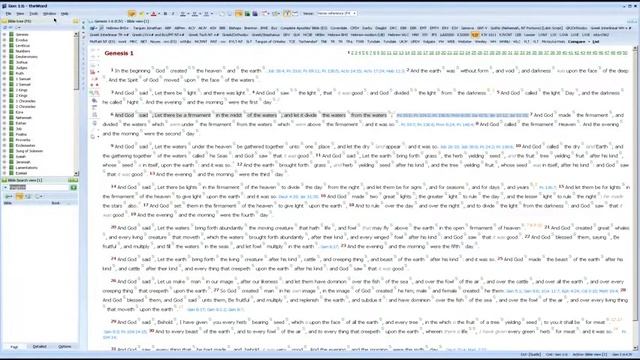Select the Ecclesiastes book icon
This screenshot has height=360, width=640.
(11, 145)
